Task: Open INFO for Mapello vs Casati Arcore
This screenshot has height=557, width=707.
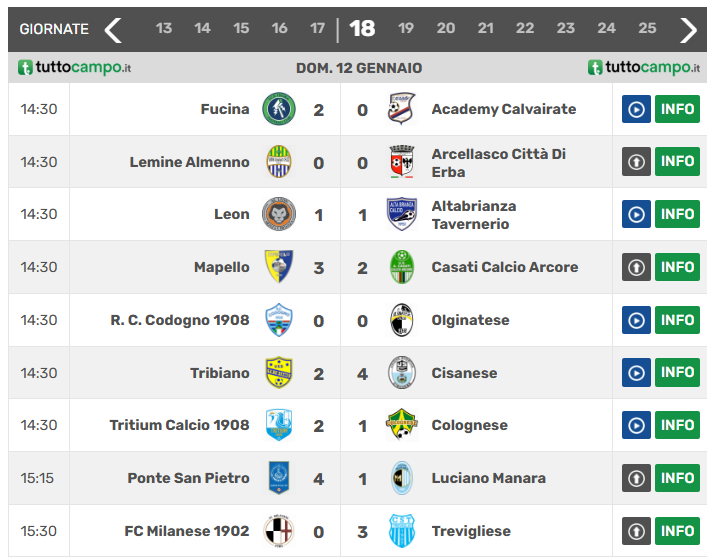Action: (677, 267)
